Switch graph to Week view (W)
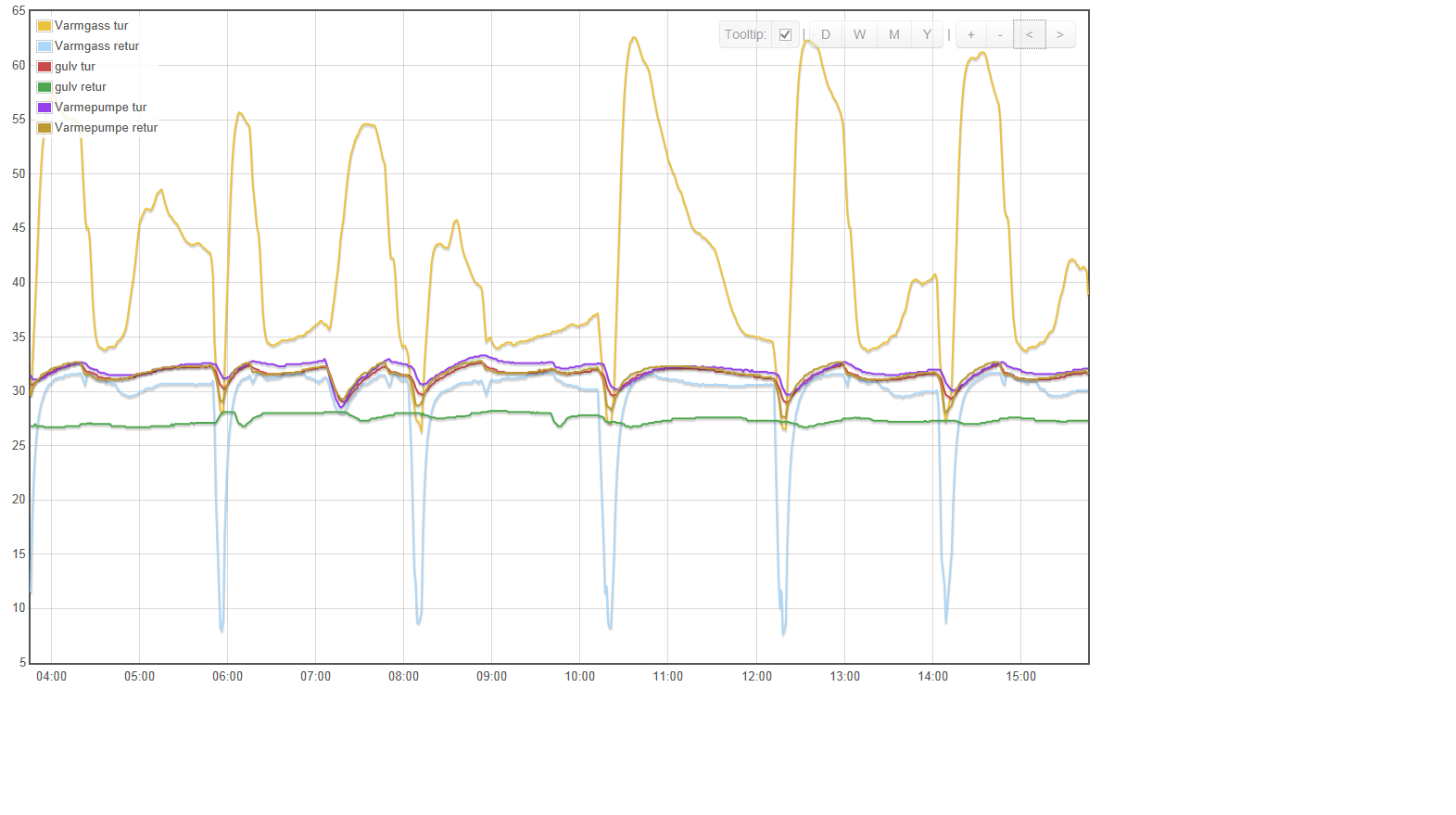 [x=860, y=34]
